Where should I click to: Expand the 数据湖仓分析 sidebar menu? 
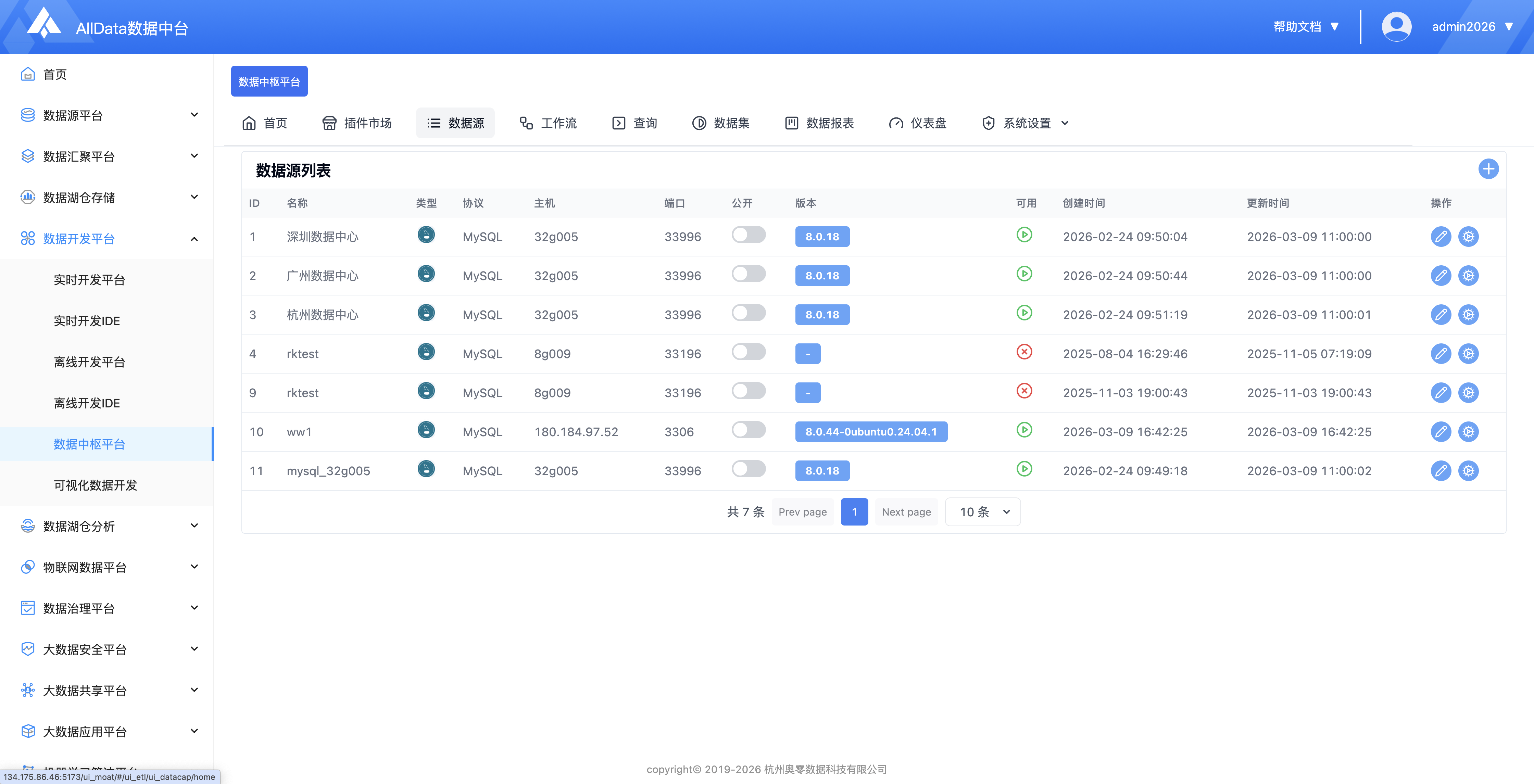(106, 526)
